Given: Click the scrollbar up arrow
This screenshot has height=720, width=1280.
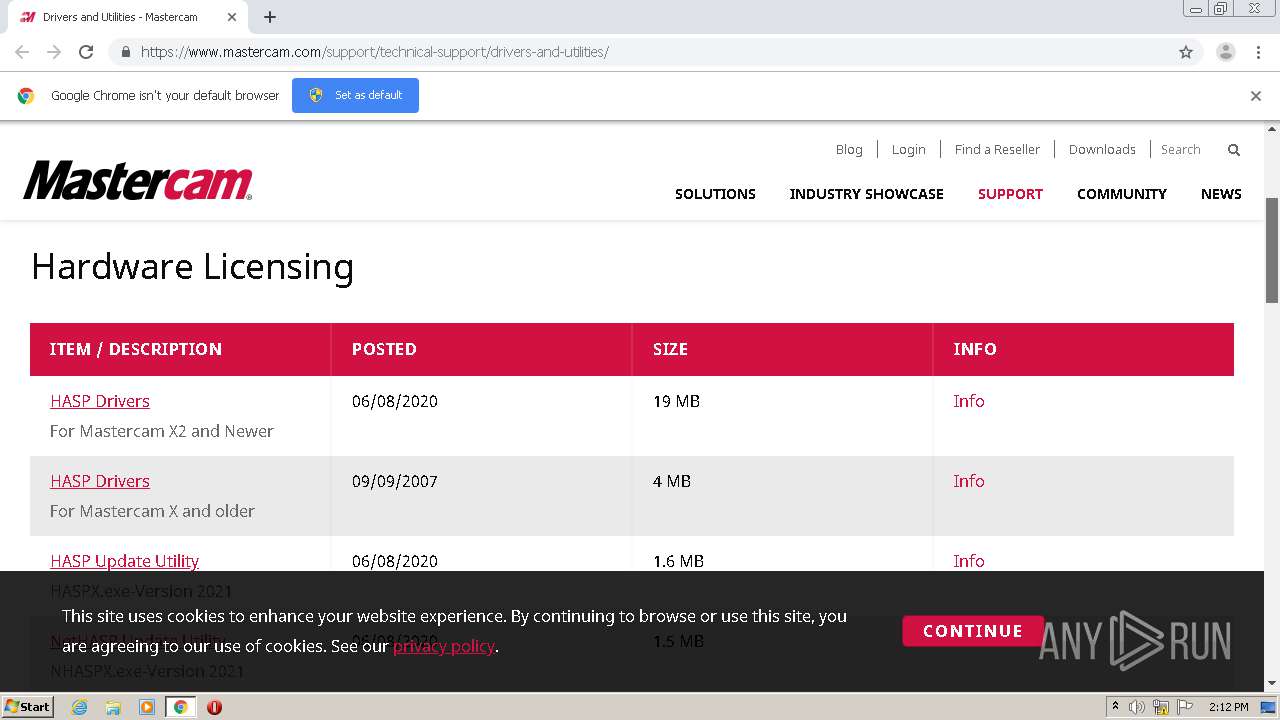Looking at the screenshot, I should tap(1272, 129).
